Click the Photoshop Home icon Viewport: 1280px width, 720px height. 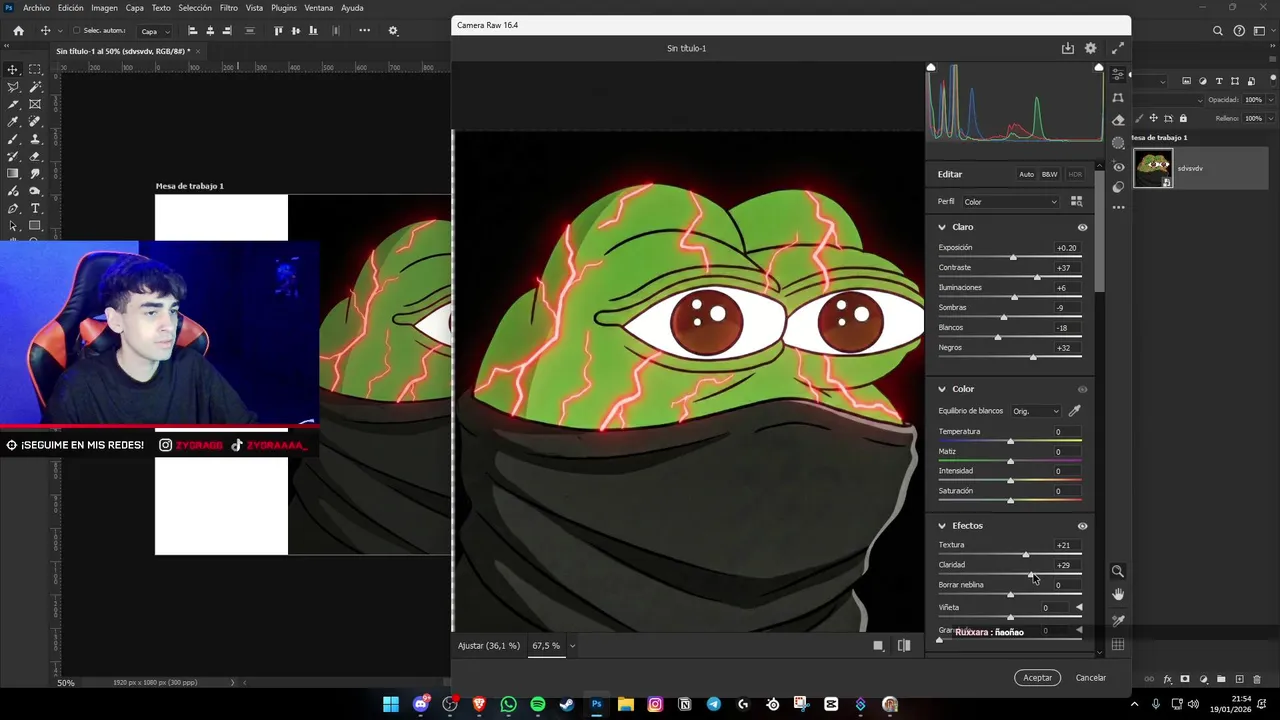pos(18,31)
